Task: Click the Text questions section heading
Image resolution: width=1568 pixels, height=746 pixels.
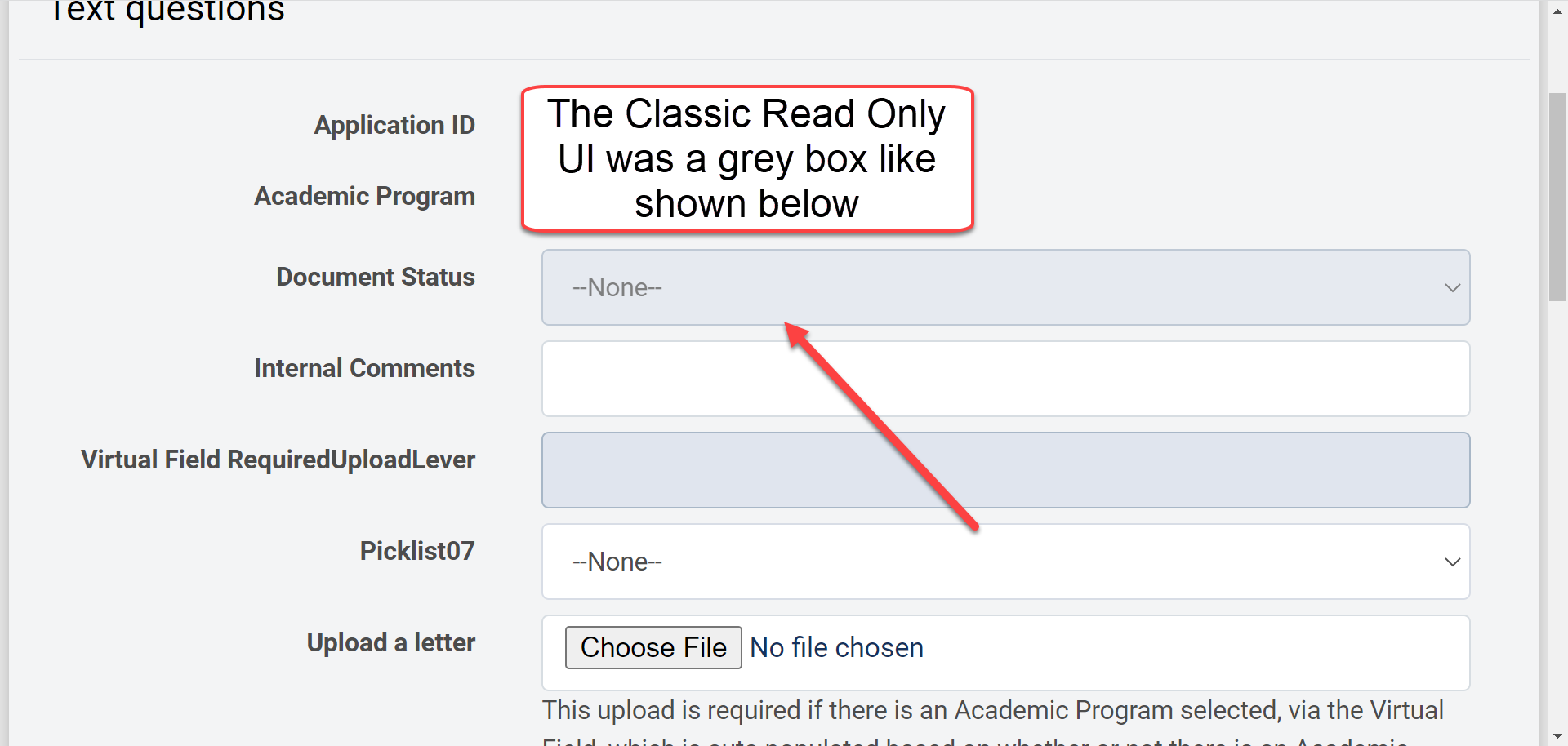Action: click(167, 11)
